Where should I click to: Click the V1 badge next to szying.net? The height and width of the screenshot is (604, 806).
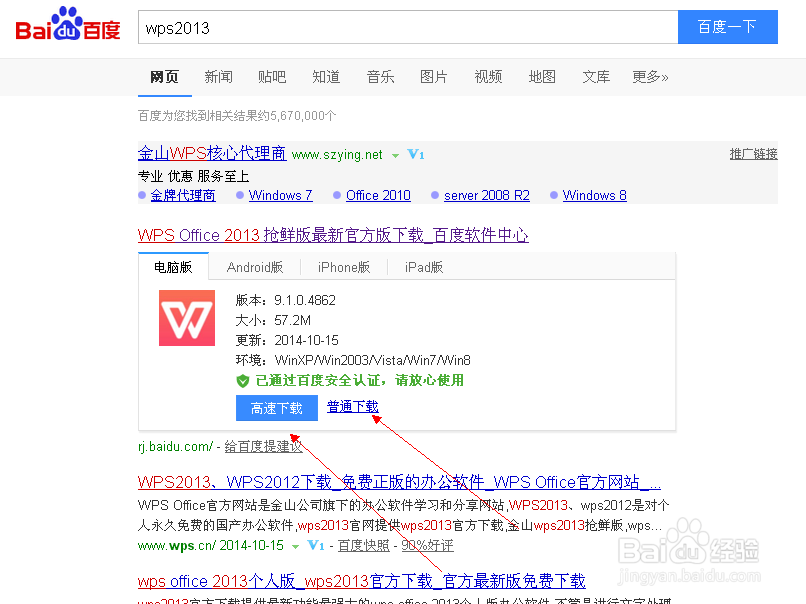tap(415, 154)
